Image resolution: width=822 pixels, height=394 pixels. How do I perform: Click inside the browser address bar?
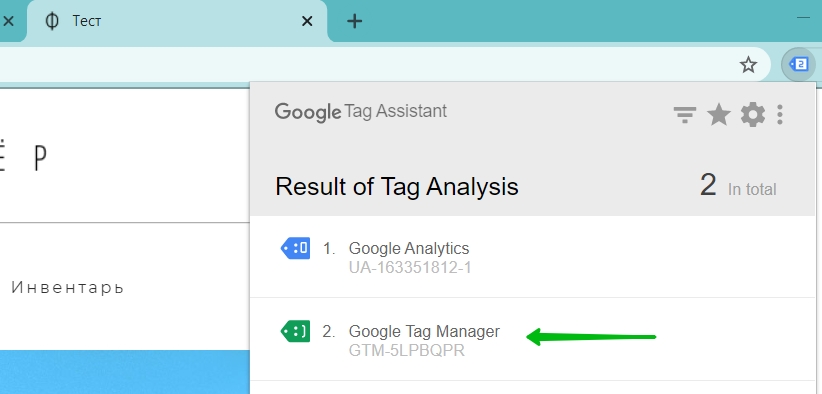click(367, 65)
